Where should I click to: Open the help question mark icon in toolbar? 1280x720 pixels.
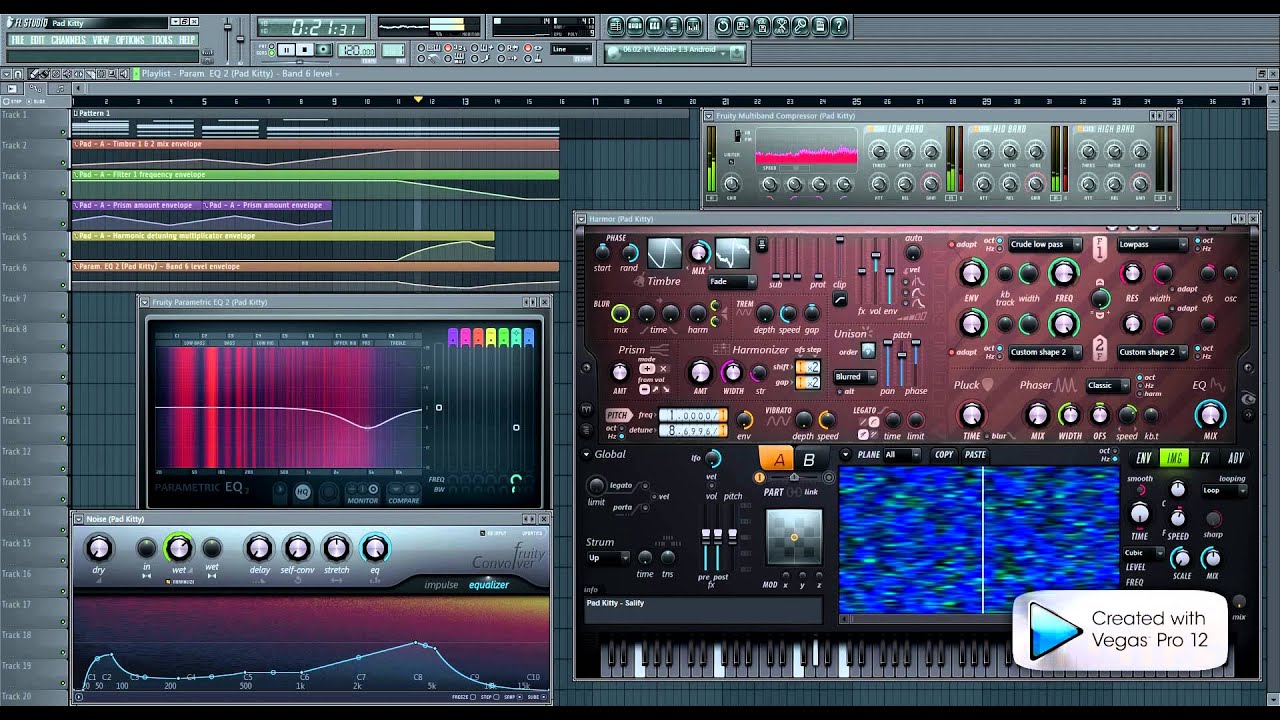tap(840, 26)
